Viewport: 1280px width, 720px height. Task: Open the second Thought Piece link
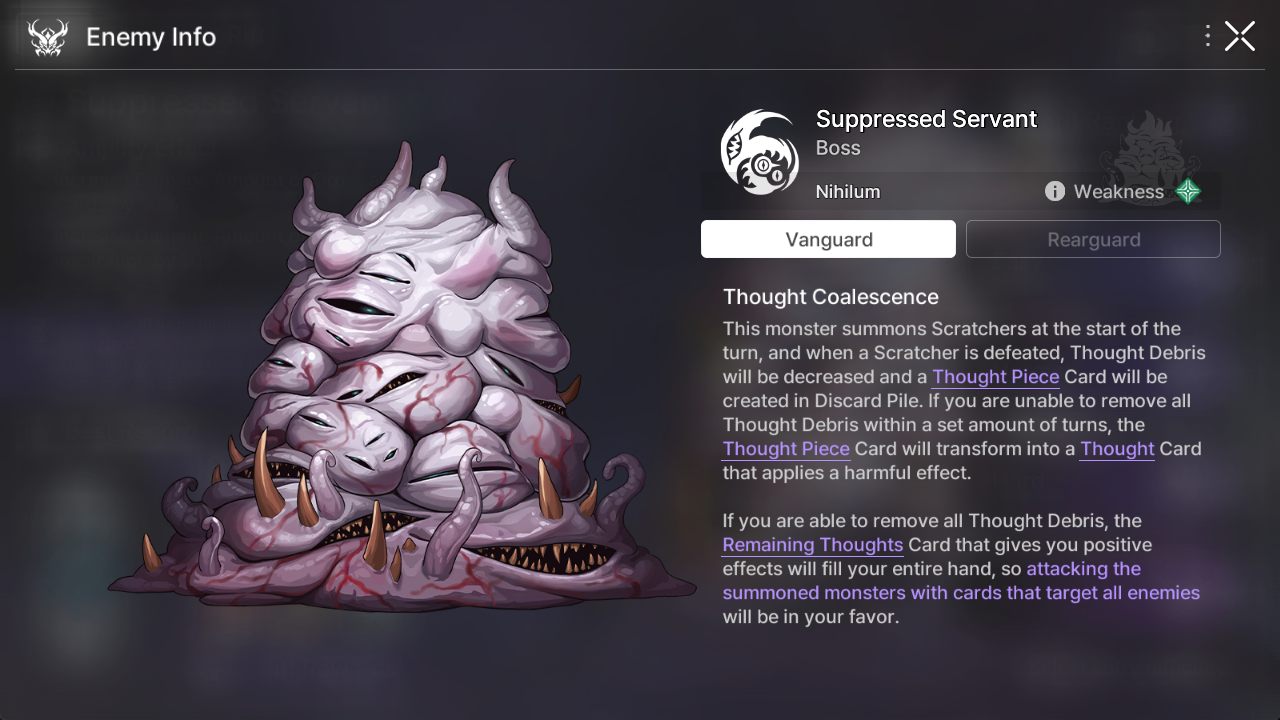pos(786,449)
